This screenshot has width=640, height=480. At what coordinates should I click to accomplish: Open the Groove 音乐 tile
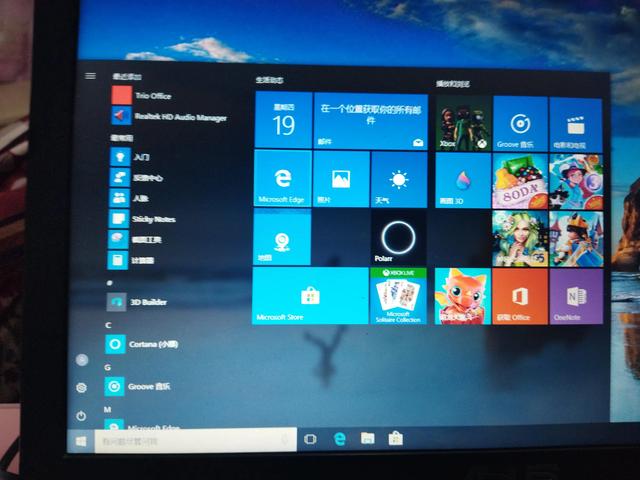520,124
